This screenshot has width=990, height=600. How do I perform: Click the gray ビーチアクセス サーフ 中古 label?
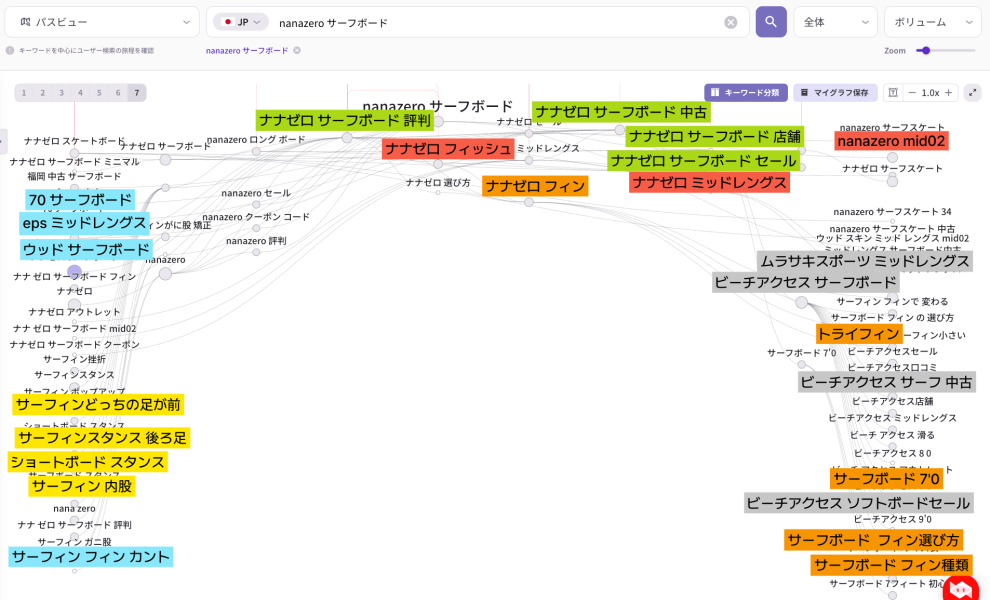coord(886,382)
